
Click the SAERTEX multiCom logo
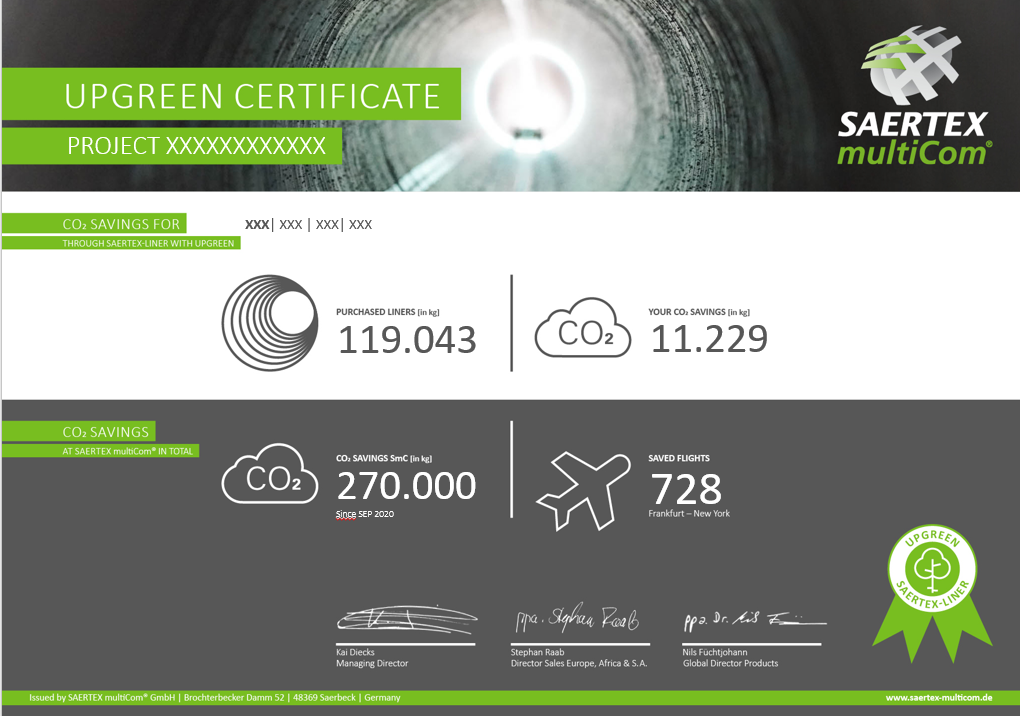click(913, 96)
